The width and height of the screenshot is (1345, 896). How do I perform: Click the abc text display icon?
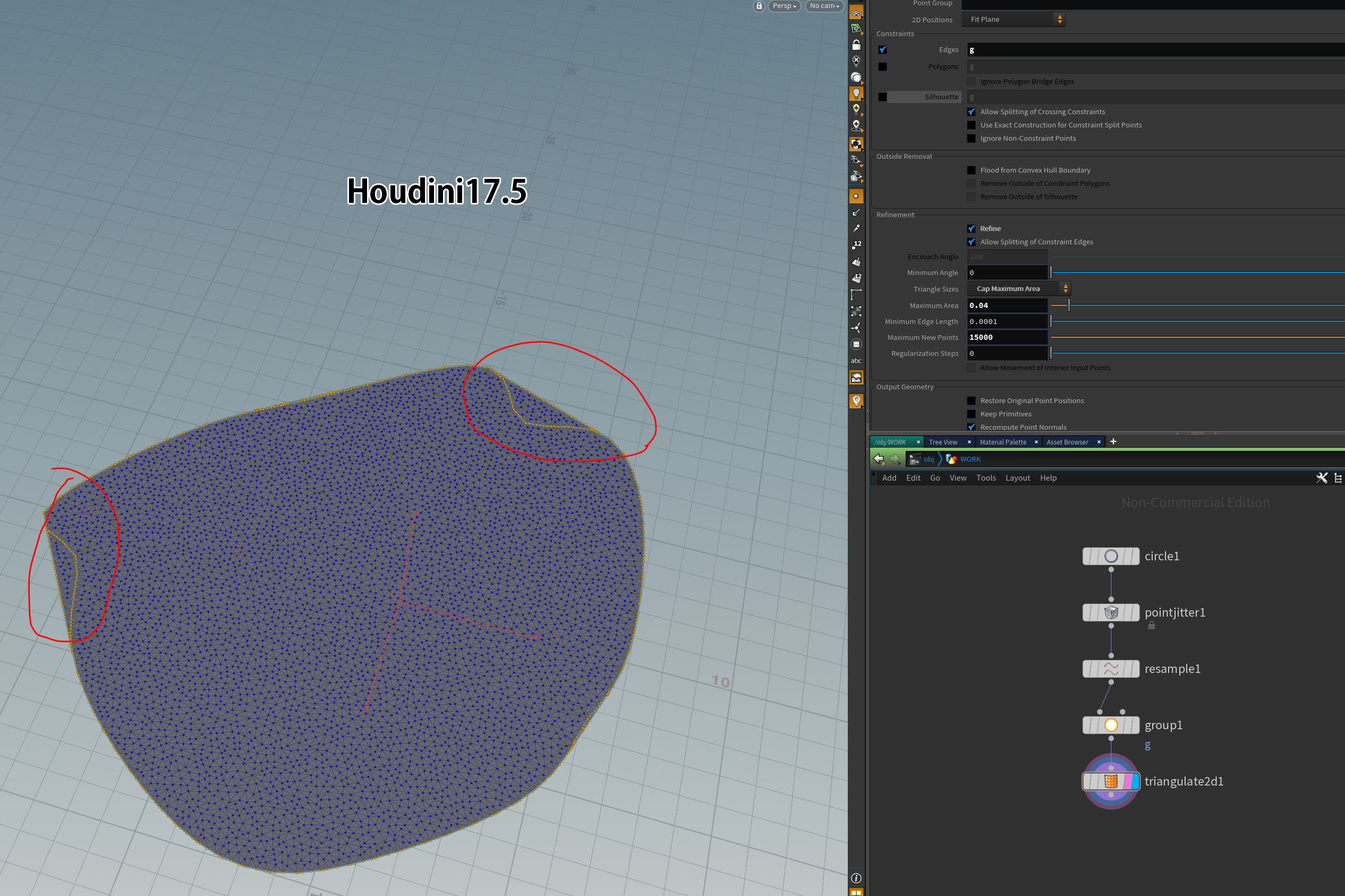point(856,361)
